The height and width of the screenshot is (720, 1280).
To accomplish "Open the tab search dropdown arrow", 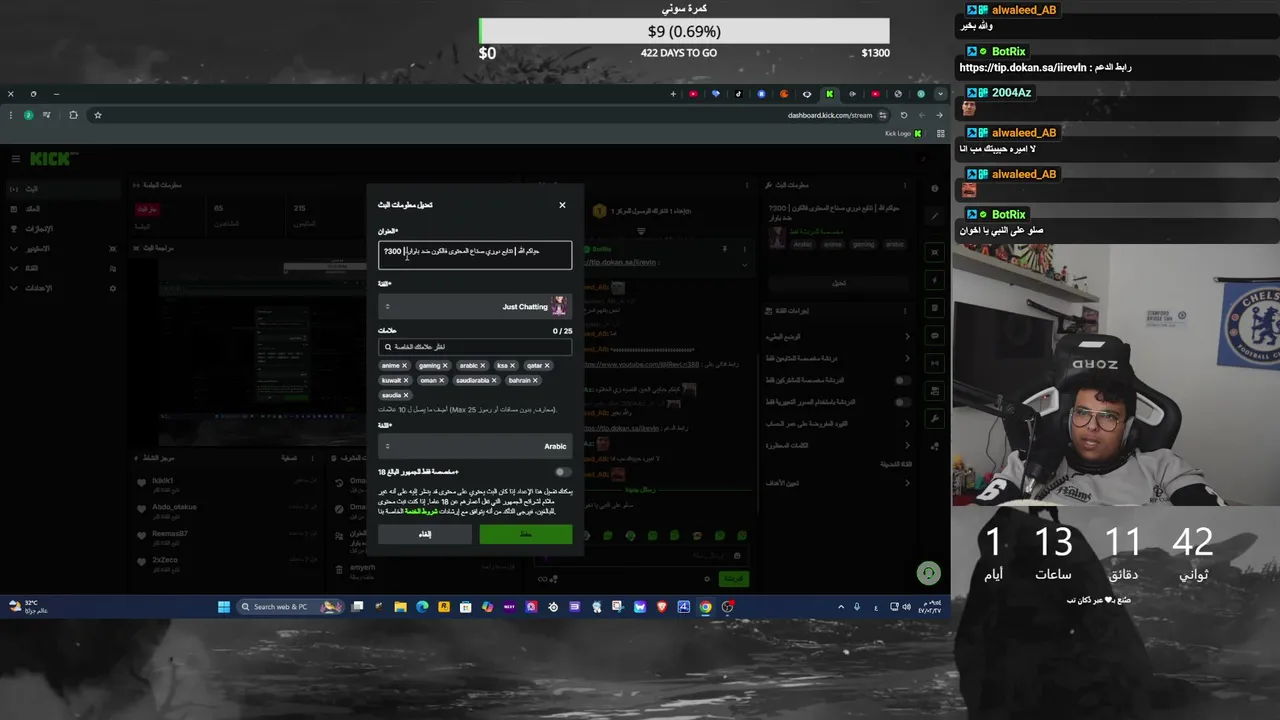I will coord(940,94).
